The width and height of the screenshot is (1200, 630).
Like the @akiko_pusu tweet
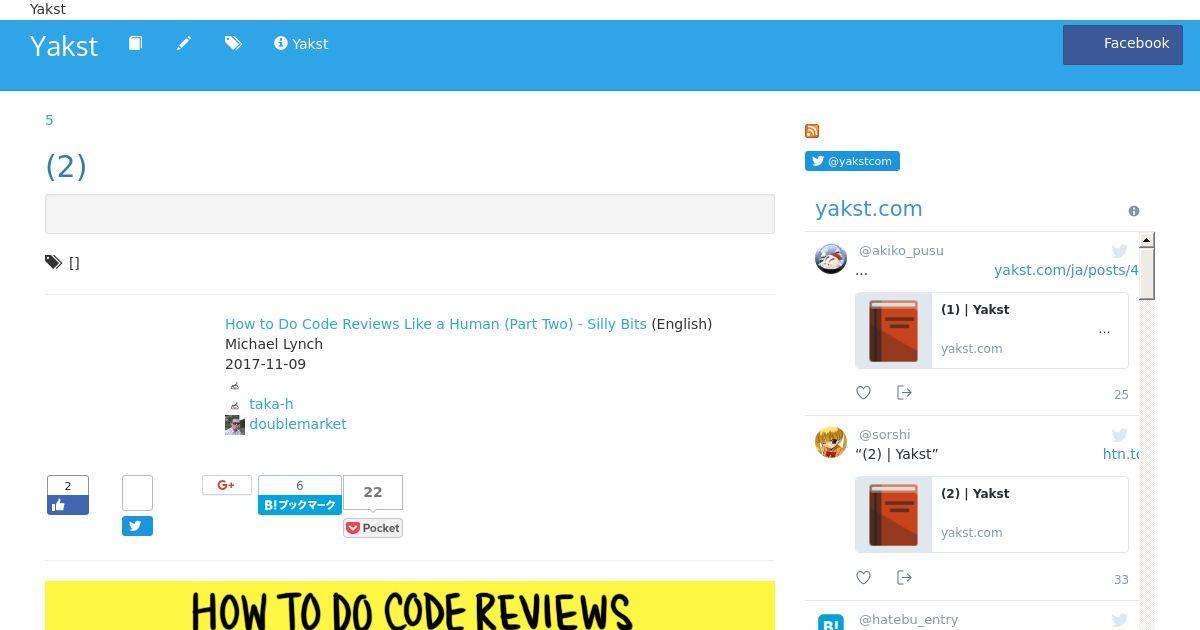(x=864, y=393)
